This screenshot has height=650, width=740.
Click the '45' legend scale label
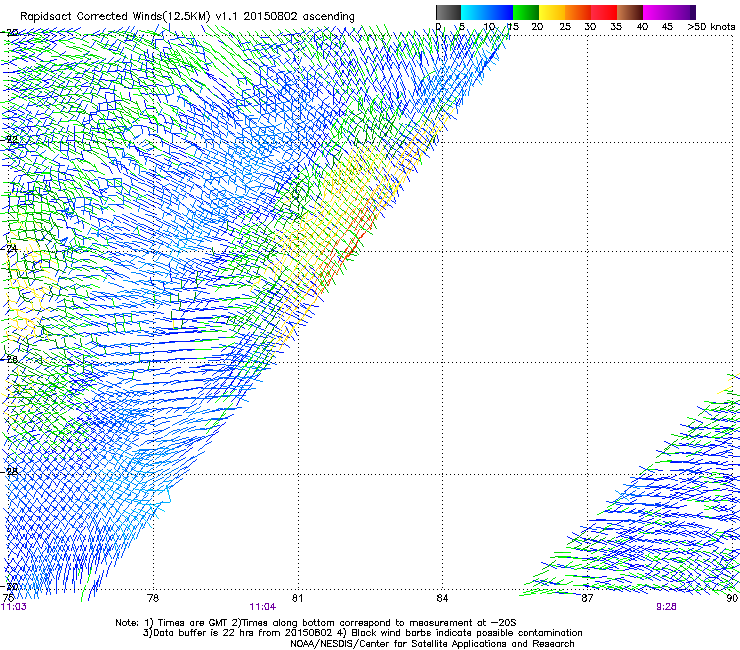[667, 27]
